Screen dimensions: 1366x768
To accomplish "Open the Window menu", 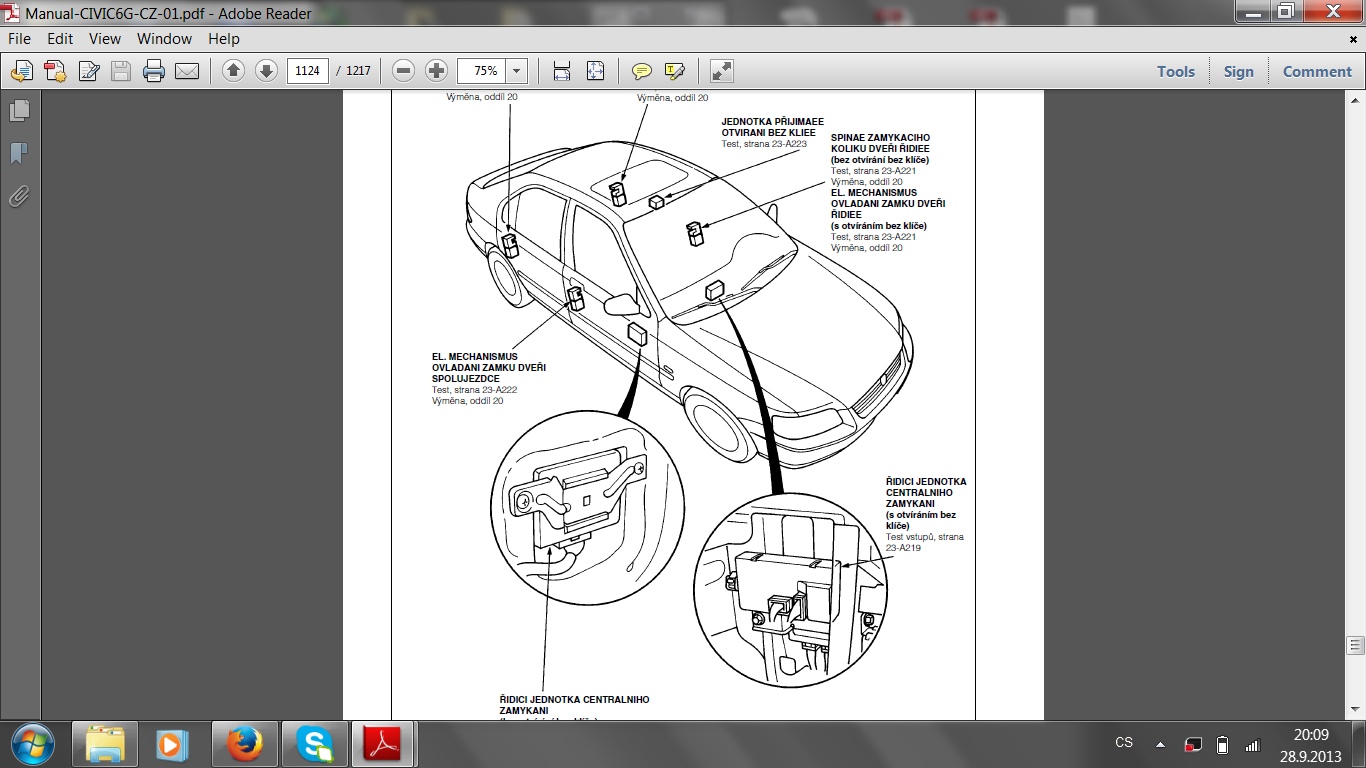I will pyautogui.click(x=164, y=39).
